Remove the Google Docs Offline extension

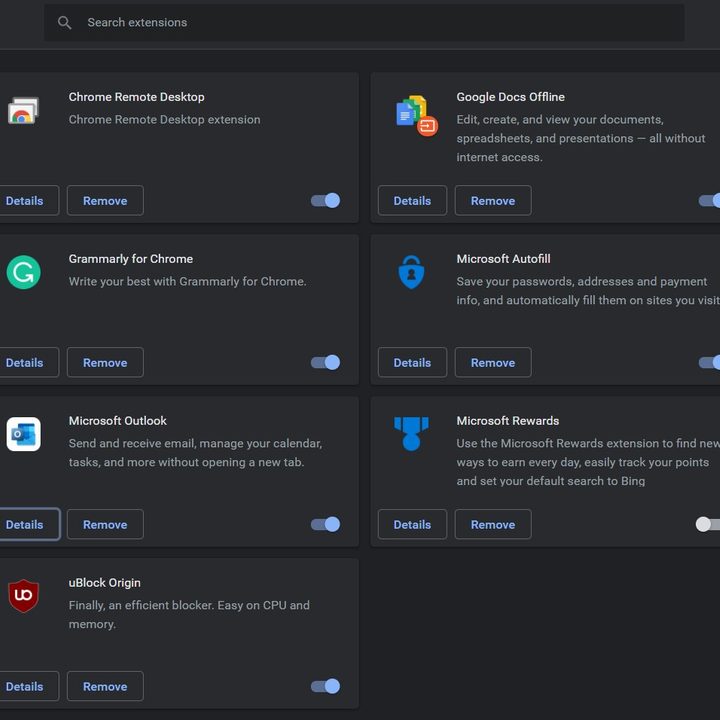click(493, 201)
